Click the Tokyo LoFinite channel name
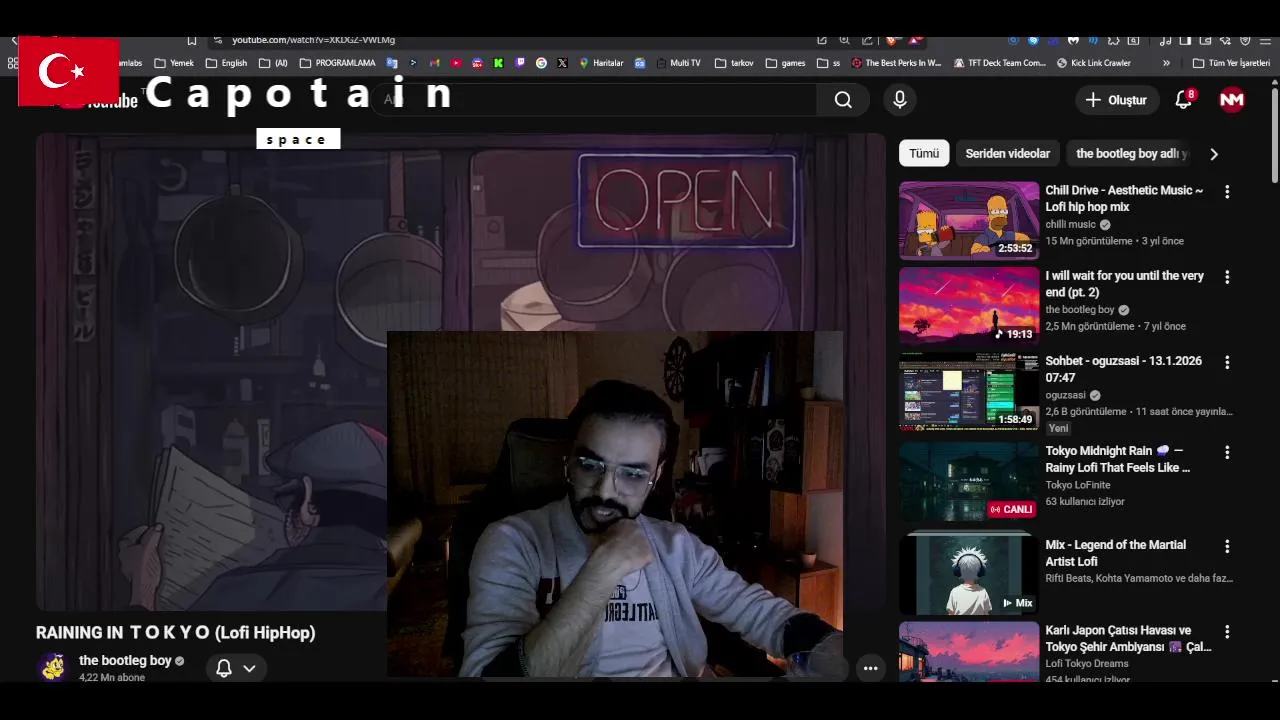Screen dimensions: 1280x720 point(1078,485)
